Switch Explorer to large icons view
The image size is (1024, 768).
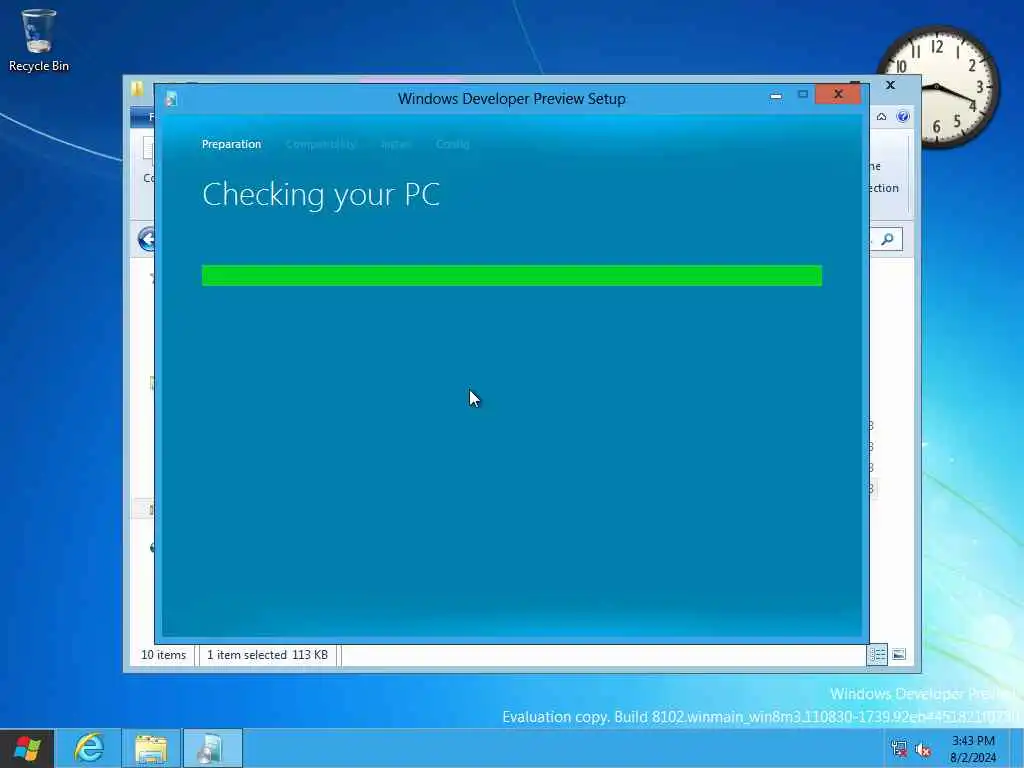(x=899, y=654)
